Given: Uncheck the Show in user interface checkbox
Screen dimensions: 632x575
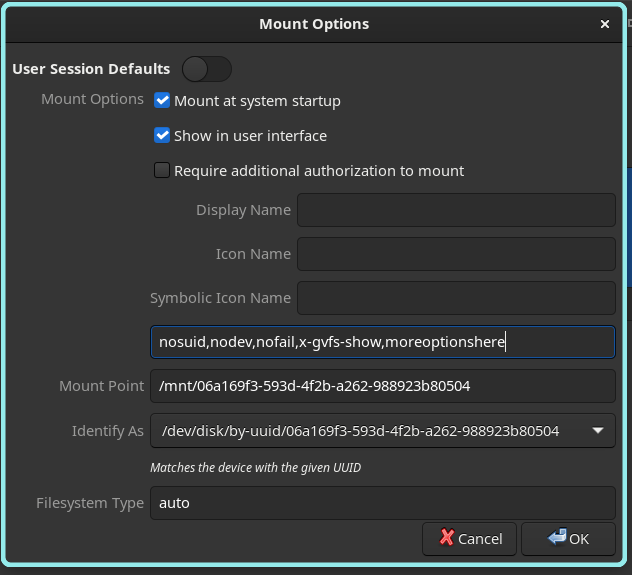Looking at the screenshot, I should point(162,135).
